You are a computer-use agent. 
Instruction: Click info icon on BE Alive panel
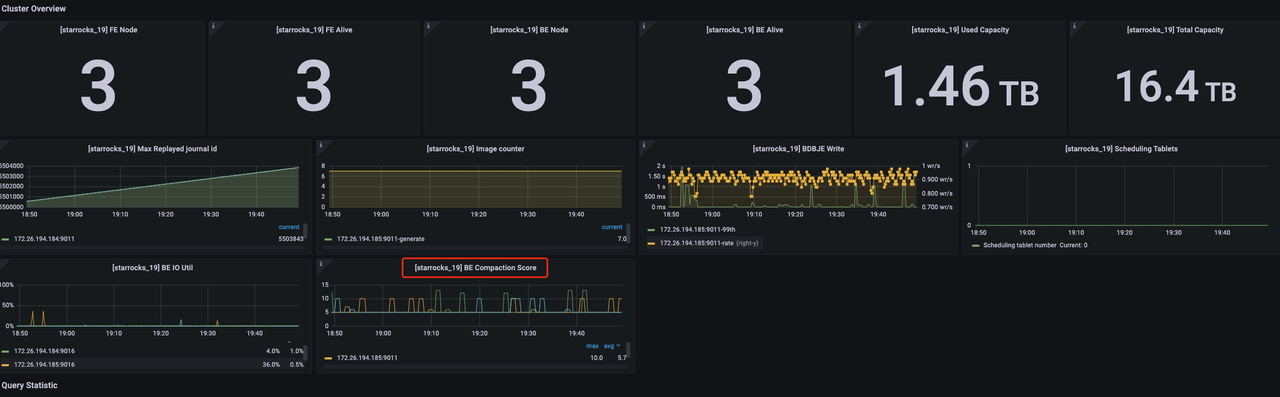tap(644, 26)
